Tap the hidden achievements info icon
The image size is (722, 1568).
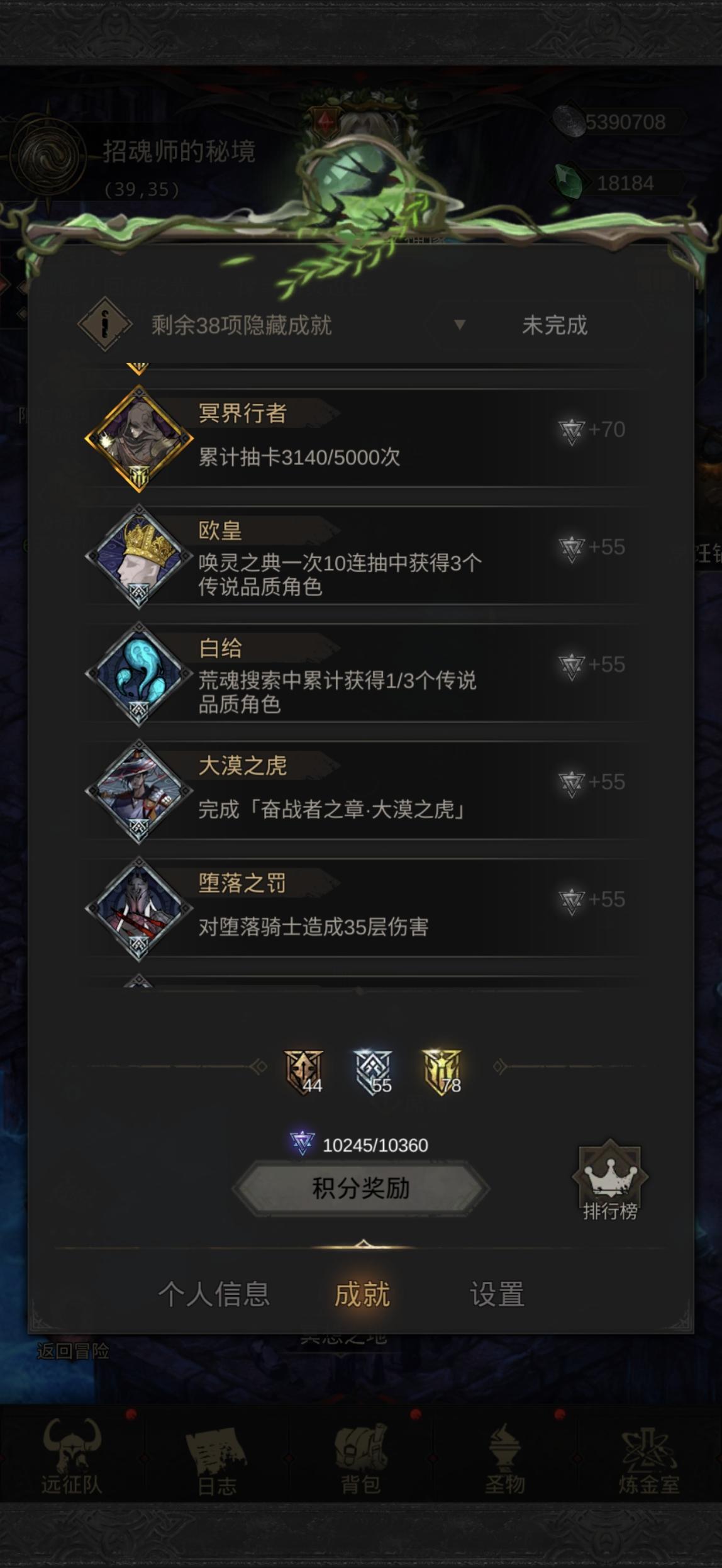pyautogui.click(x=105, y=325)
